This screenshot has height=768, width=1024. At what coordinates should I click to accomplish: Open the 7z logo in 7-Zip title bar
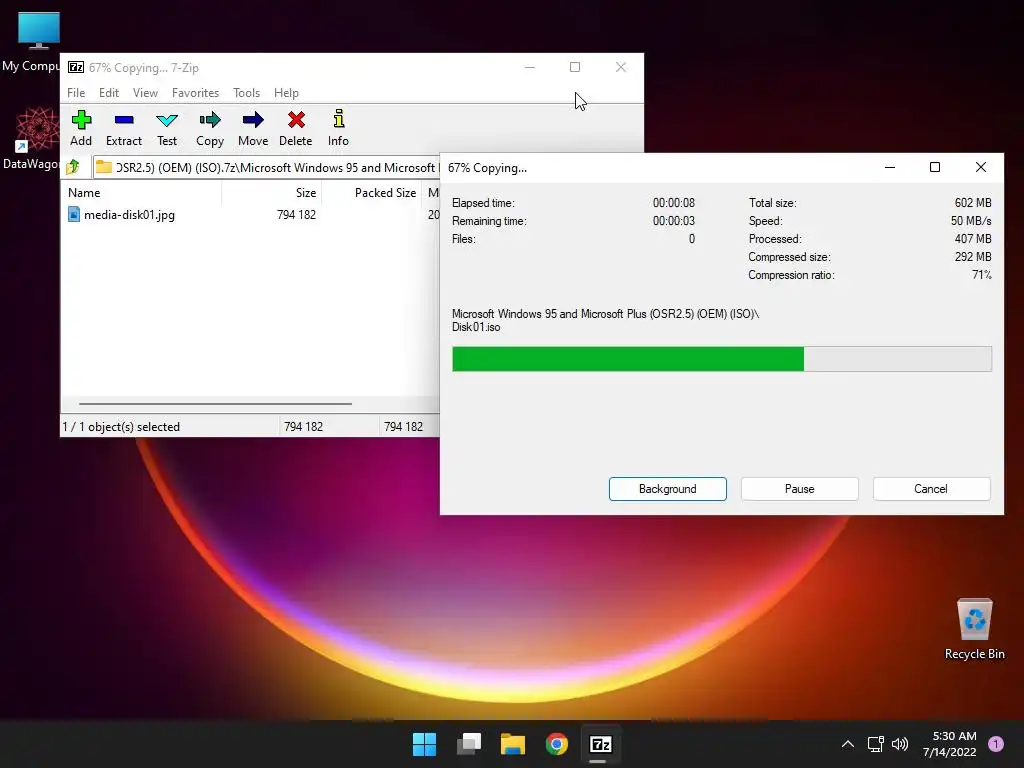click(x=76, y=67)
